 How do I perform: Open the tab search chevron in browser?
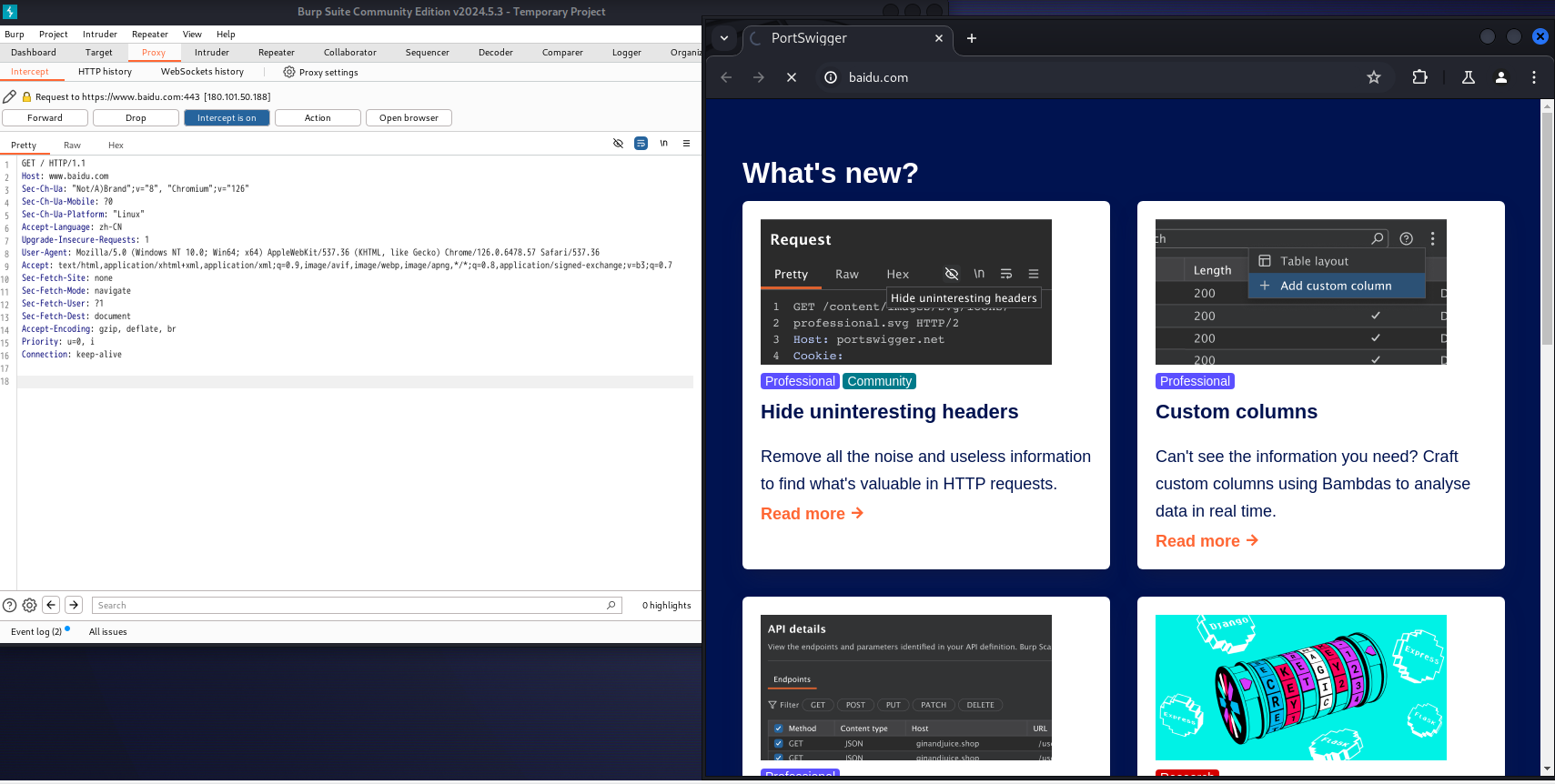[724, 38]
